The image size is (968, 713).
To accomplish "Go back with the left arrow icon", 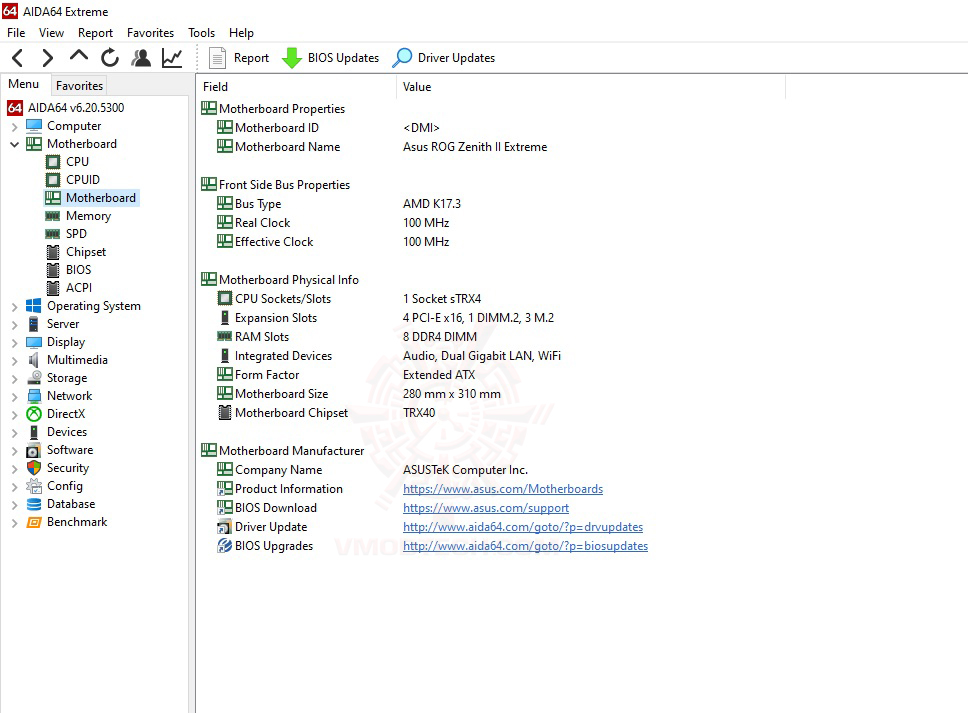I will click(18, 58).
